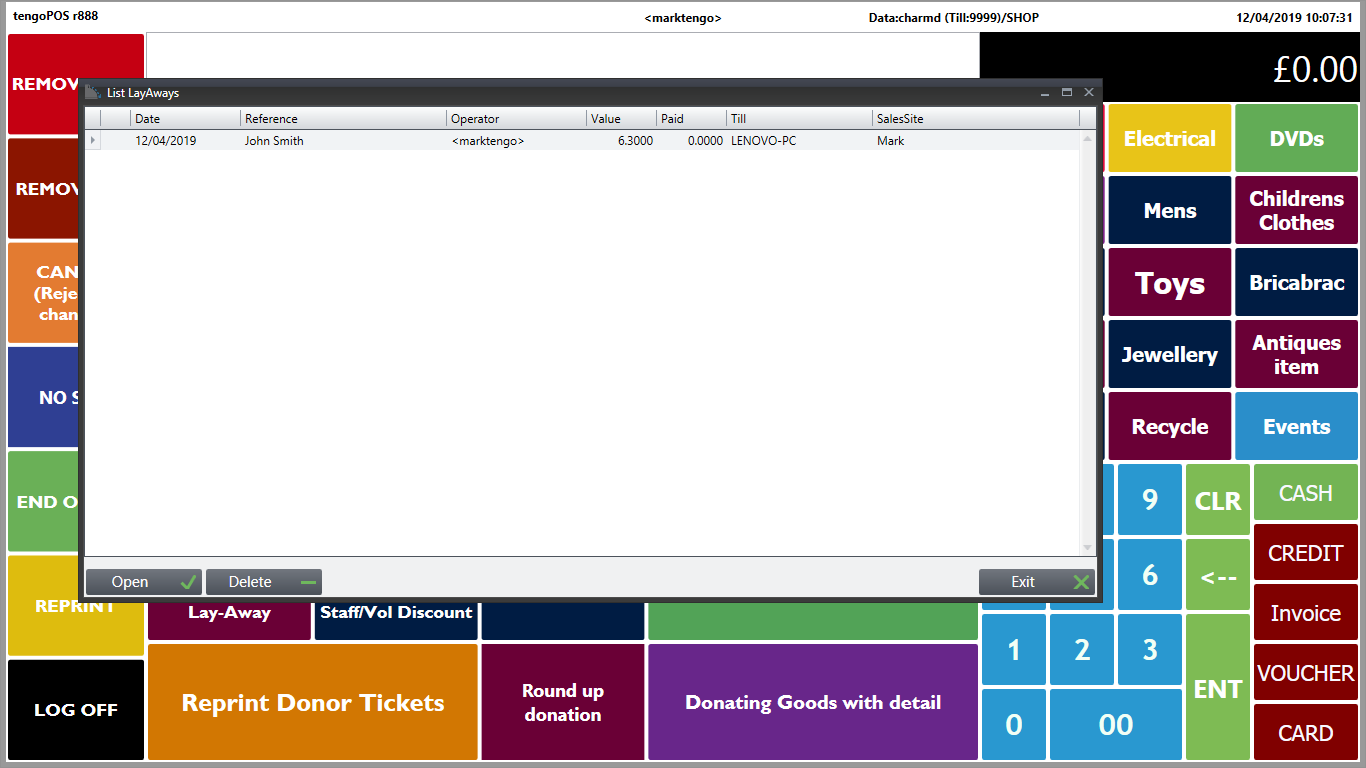Sort by the Value column header
Screen dimensions: 1366x768
pyautogui.click(x=621, y=119)
